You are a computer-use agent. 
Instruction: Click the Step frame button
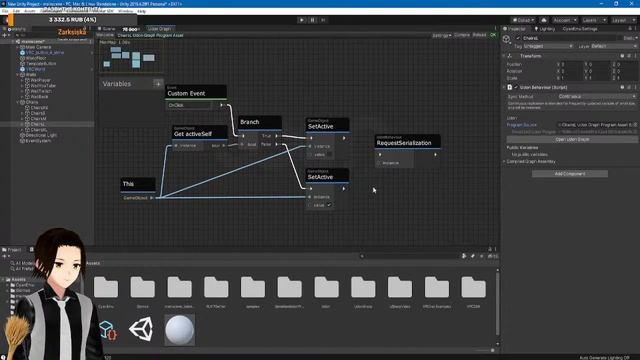coord(323,20)
